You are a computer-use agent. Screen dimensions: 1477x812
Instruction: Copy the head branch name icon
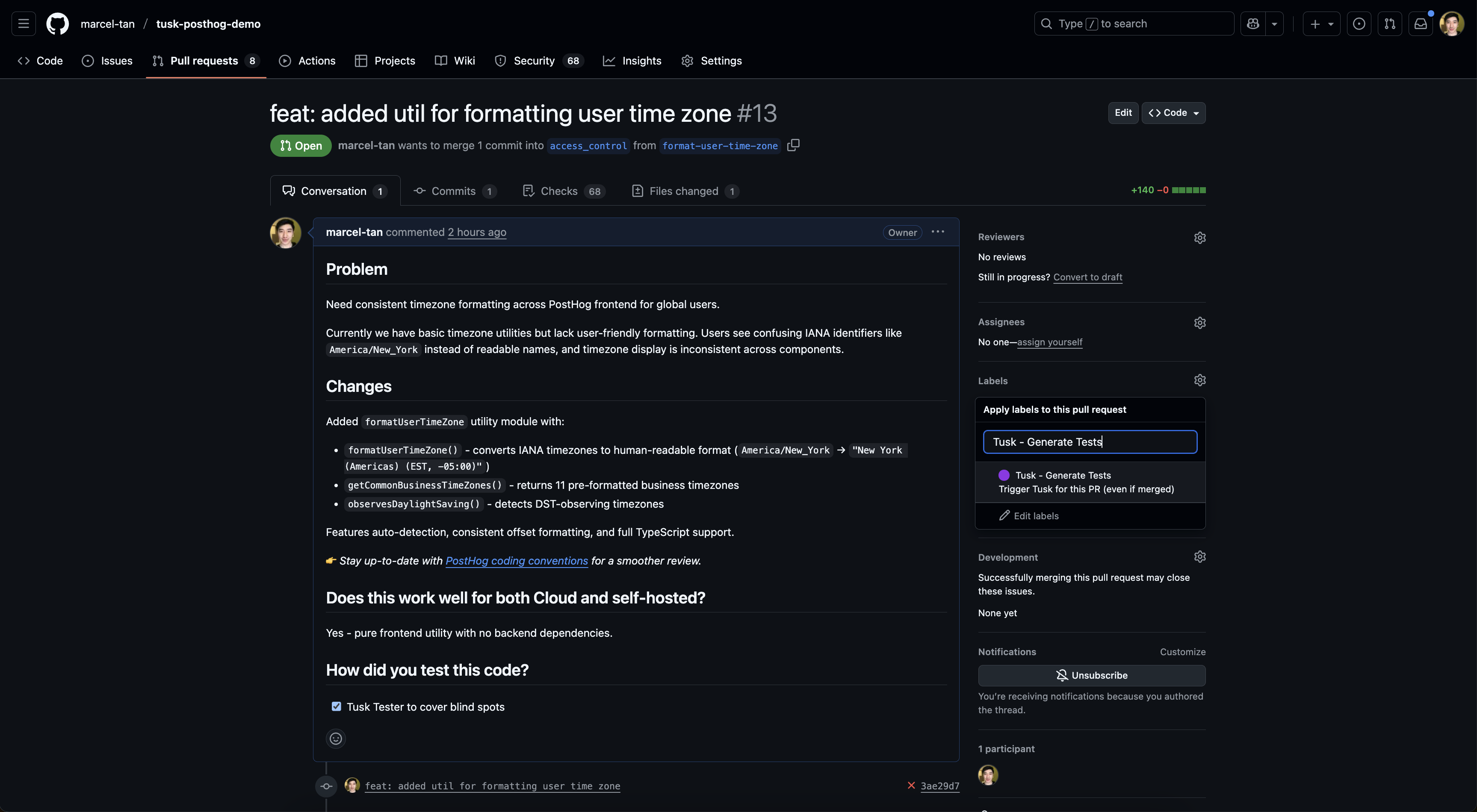click(793, 146)
